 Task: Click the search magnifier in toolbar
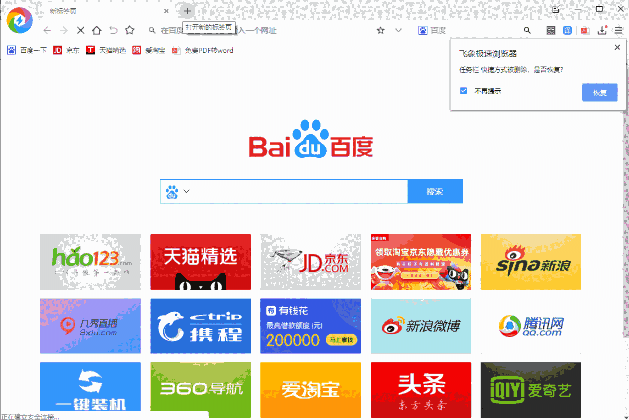pos(527,30)
